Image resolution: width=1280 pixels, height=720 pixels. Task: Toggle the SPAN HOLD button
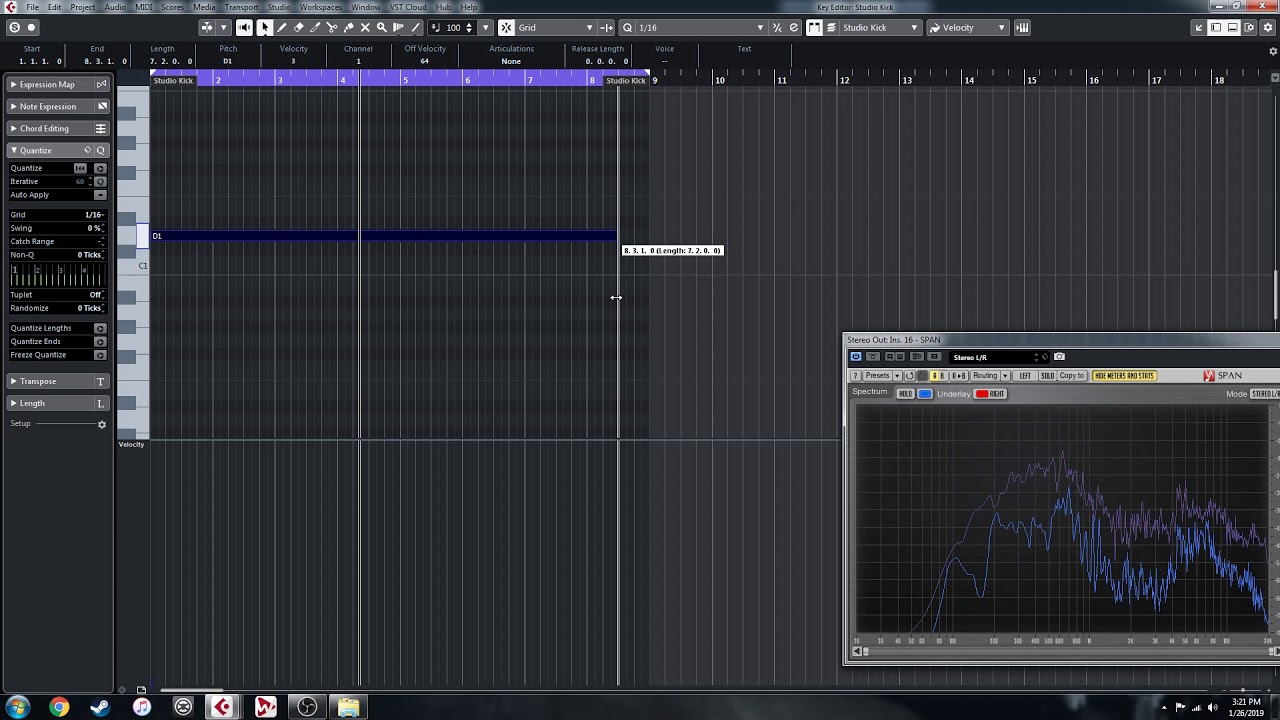pyautogui.click(x=905, y=394)
